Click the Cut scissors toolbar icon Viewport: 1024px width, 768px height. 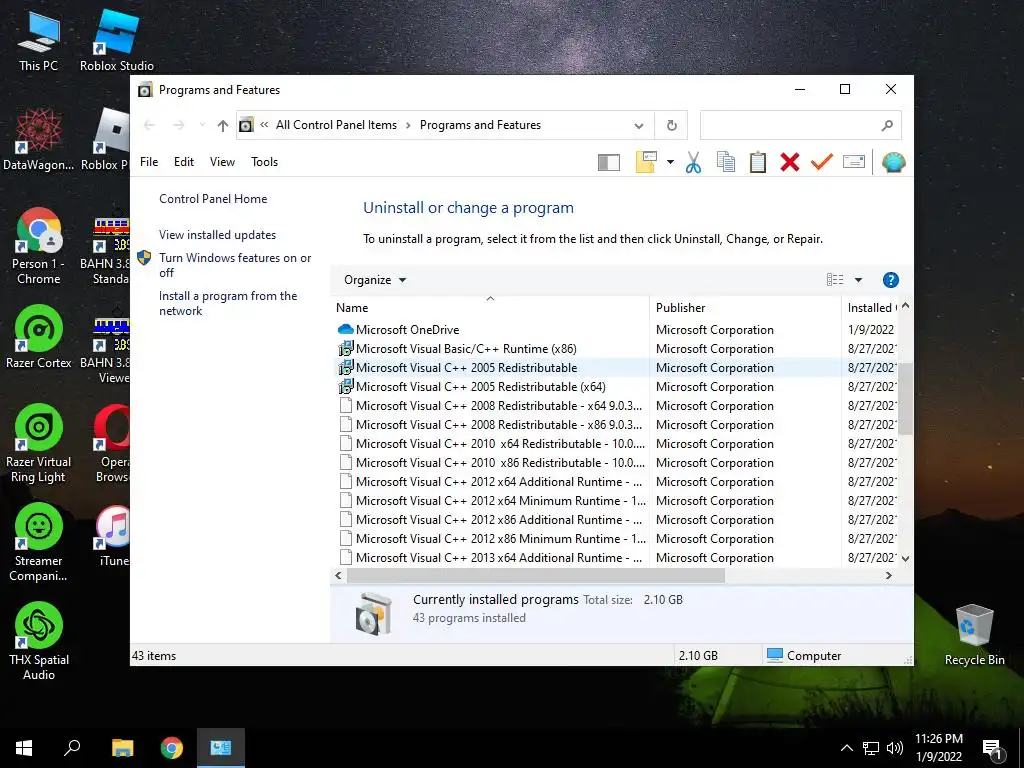tap(694, 162)
